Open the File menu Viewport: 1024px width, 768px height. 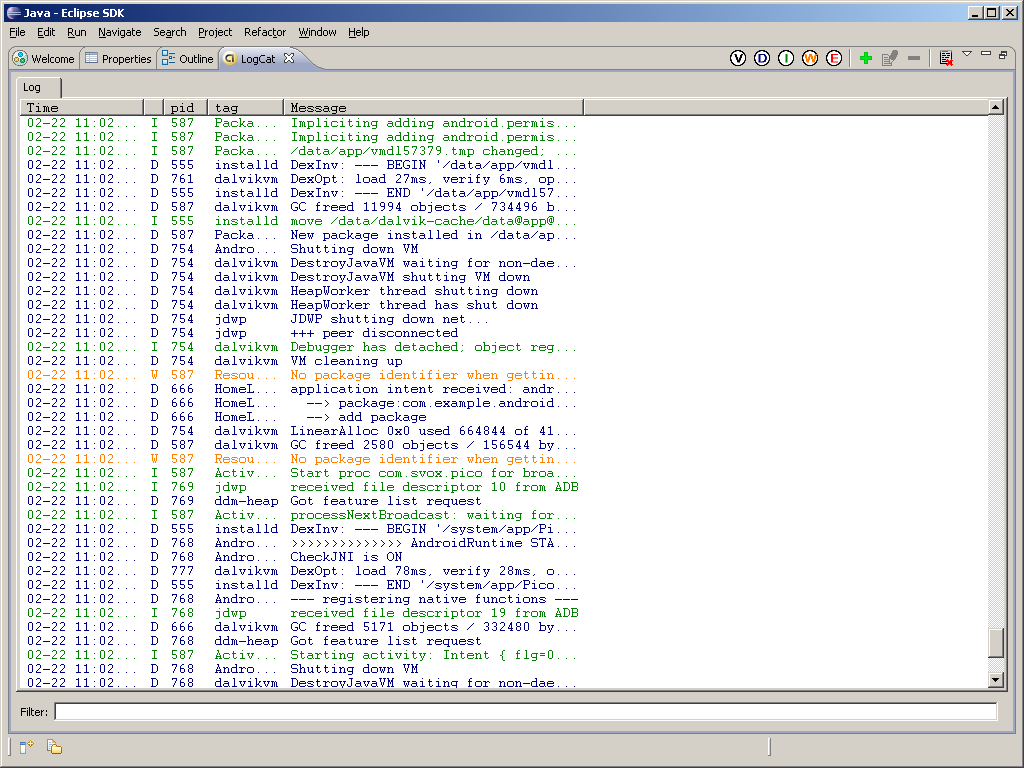pyautogui.click(x=17, y=32)
